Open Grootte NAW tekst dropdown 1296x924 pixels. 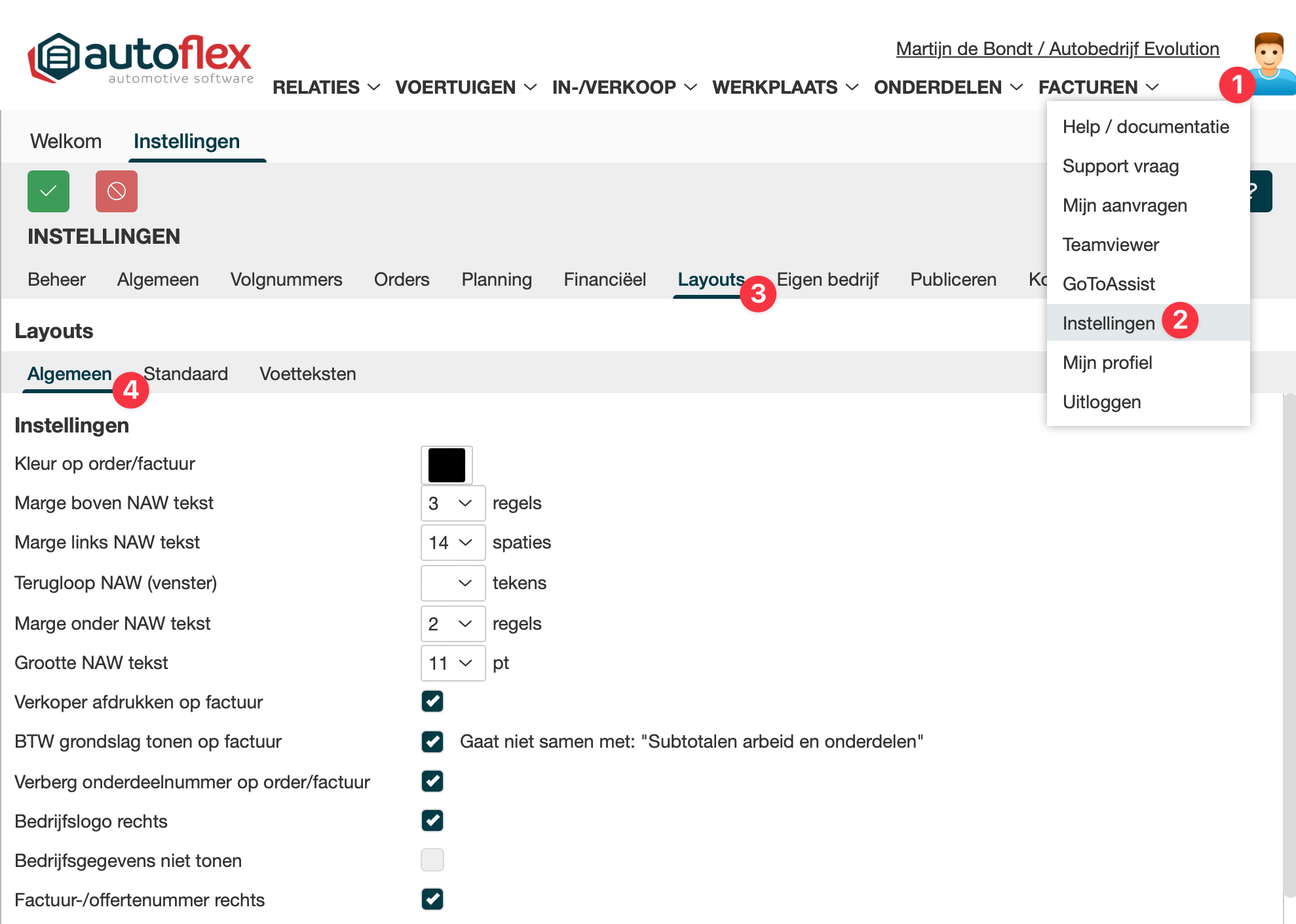[x=452, y=663]
